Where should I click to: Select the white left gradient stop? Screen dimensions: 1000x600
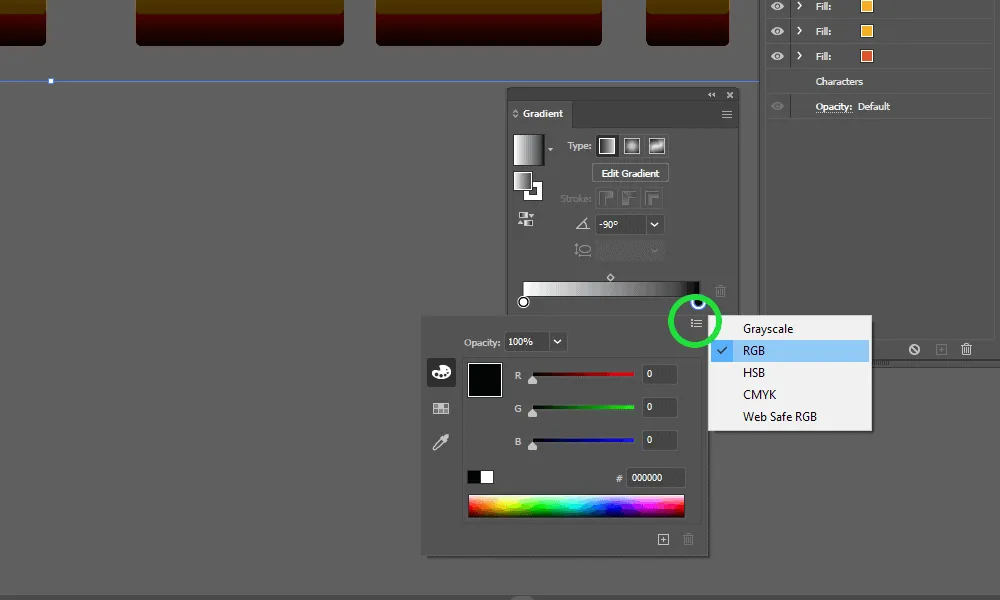[524, 302]
